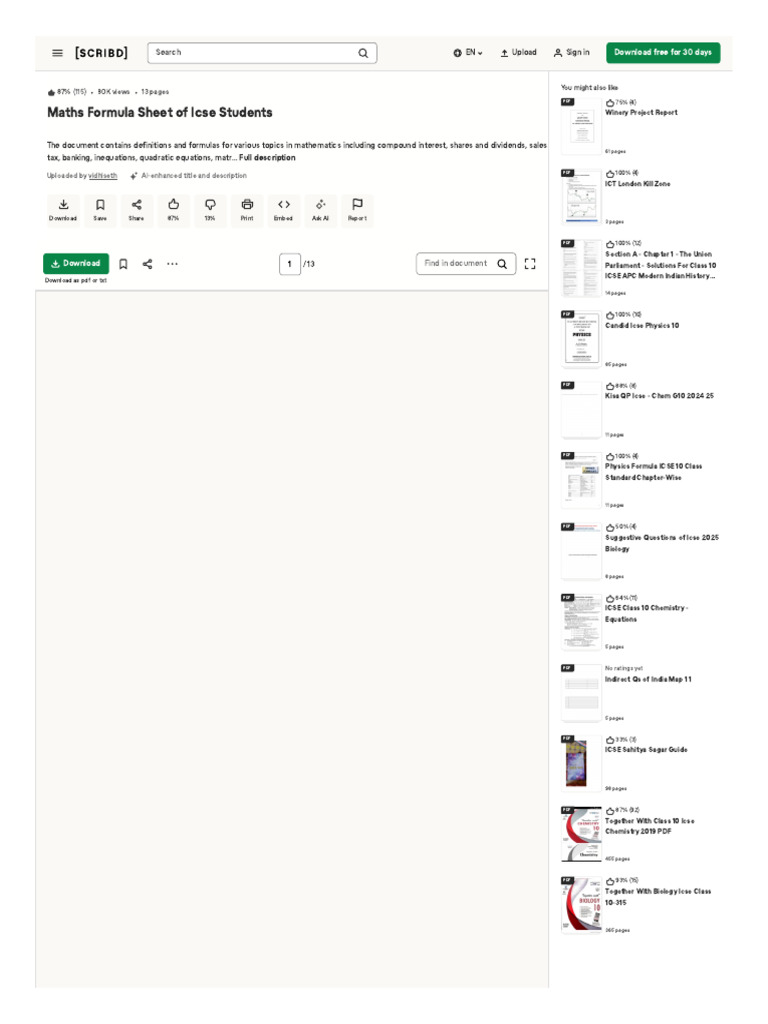Screen dimensions: 768x1024
Task: Click Together With Biology book cover thumbnail
Action: coord(581,904)
